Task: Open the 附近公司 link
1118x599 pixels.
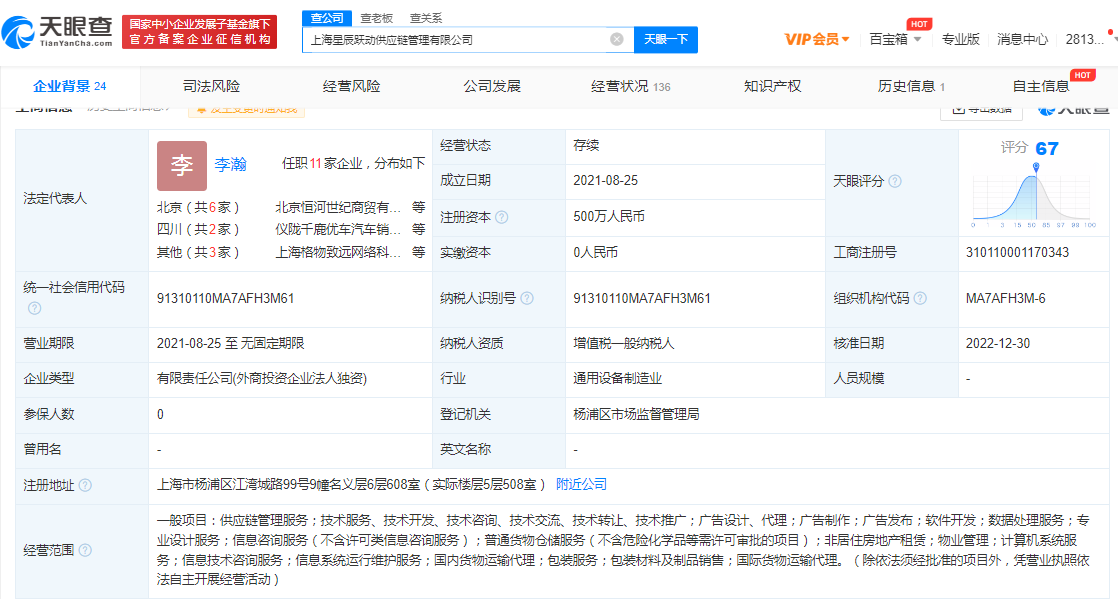Action: pyautogui.click(x=581, y=484)
